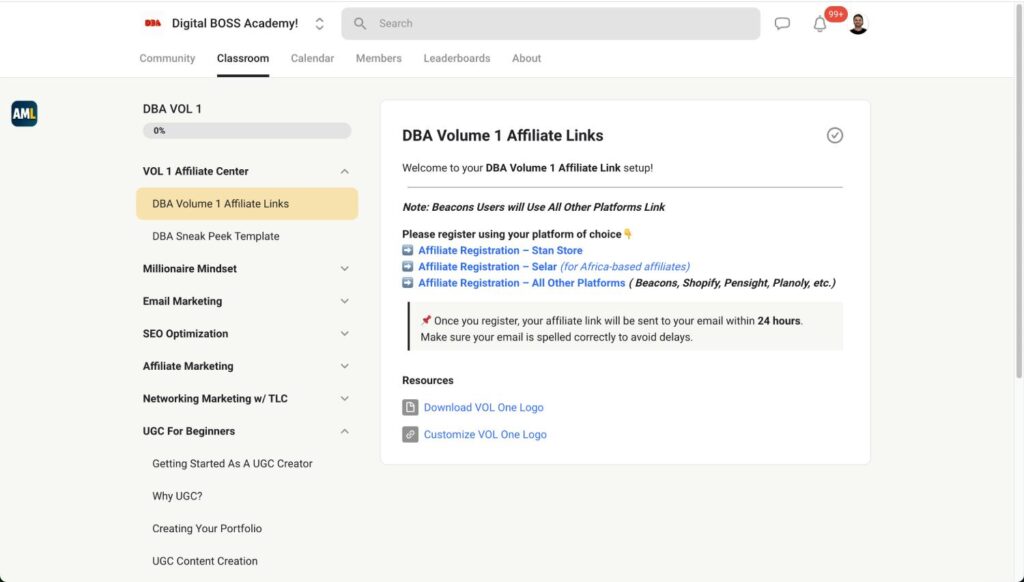
Task: Select DBA Volume 1 Affiliate Links lesson
Action: tap(247, 204)
